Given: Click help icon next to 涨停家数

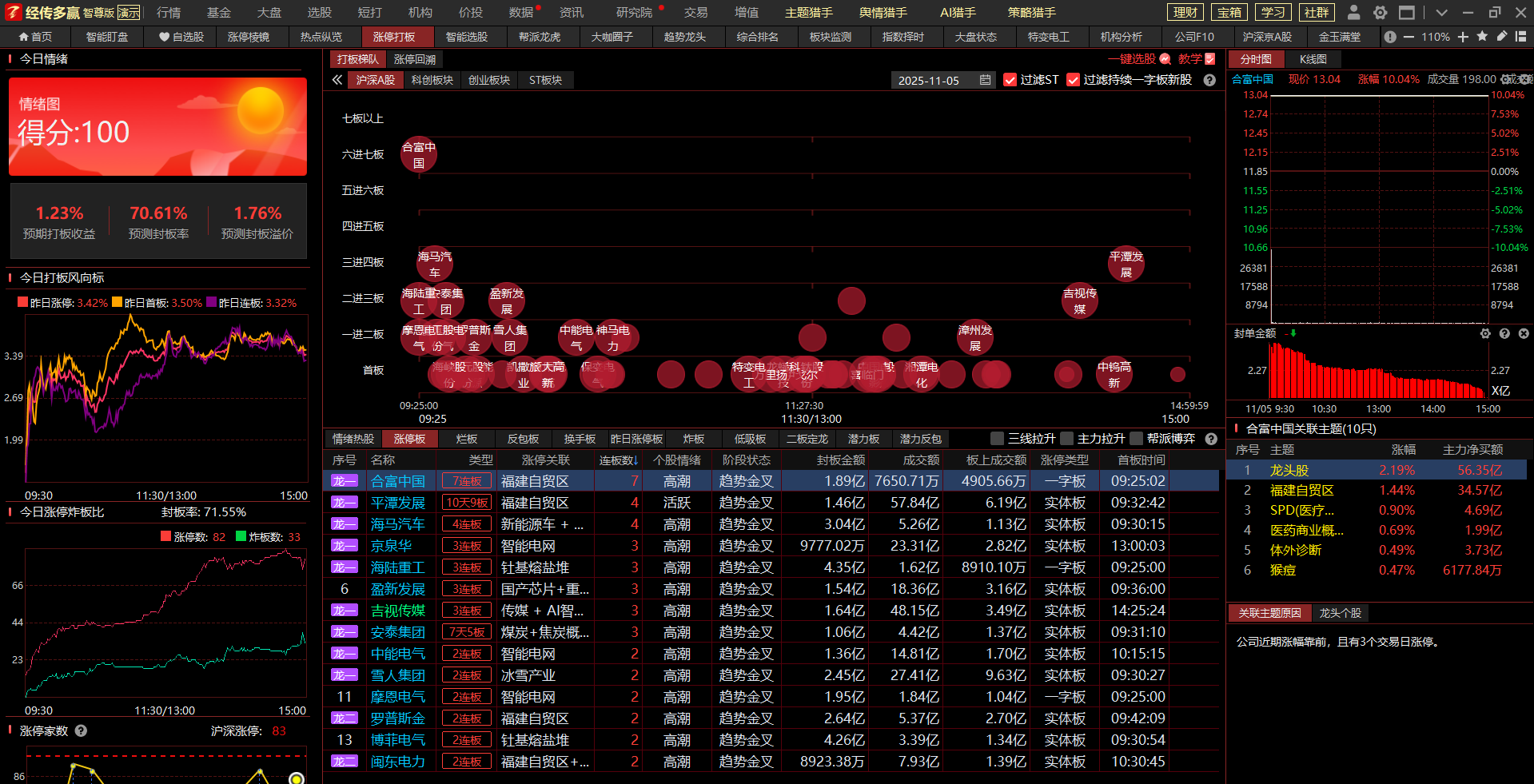Looking at the screenshot, I should [81, 730].
